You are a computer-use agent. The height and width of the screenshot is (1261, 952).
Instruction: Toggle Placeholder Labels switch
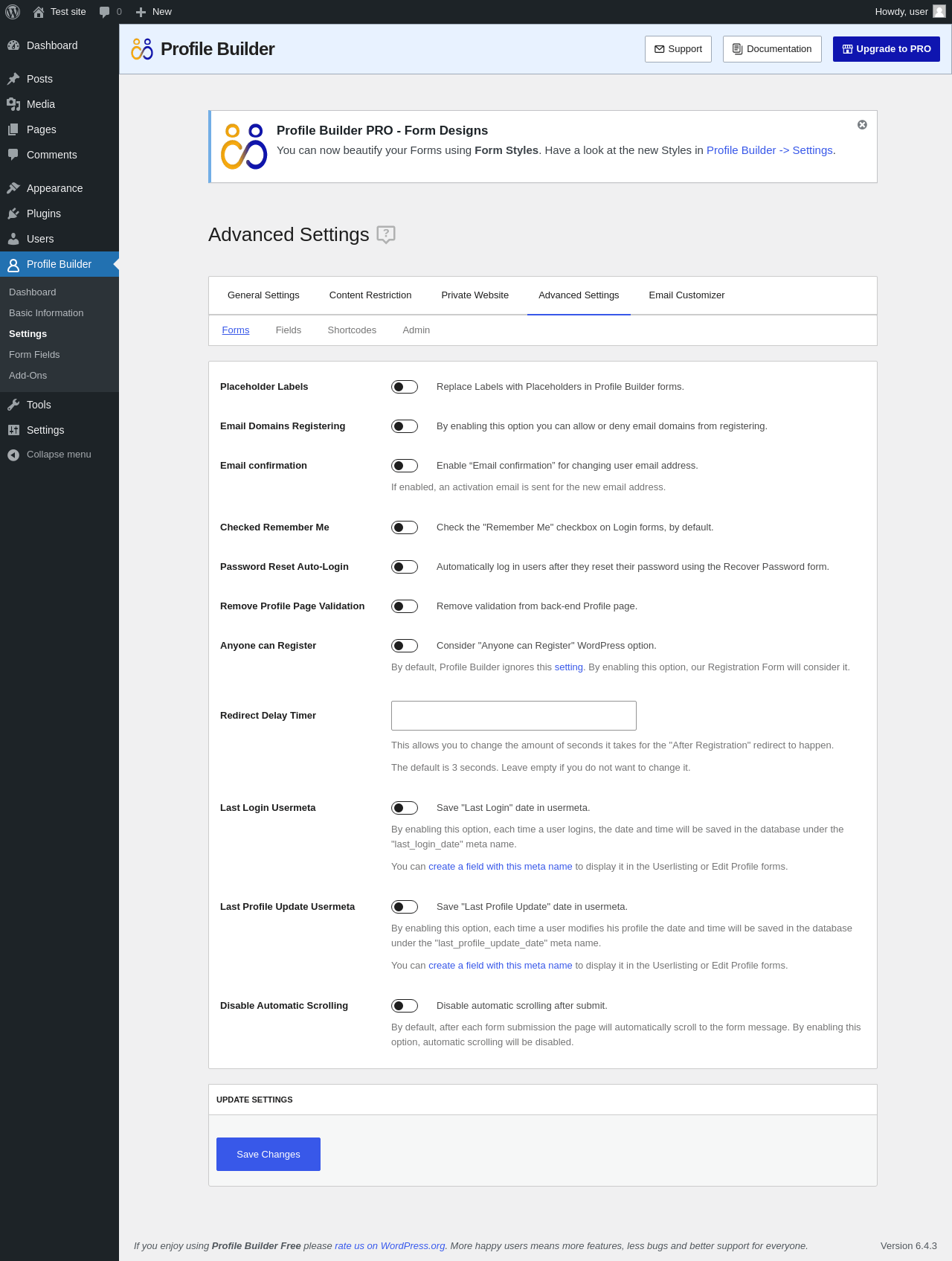405,387
